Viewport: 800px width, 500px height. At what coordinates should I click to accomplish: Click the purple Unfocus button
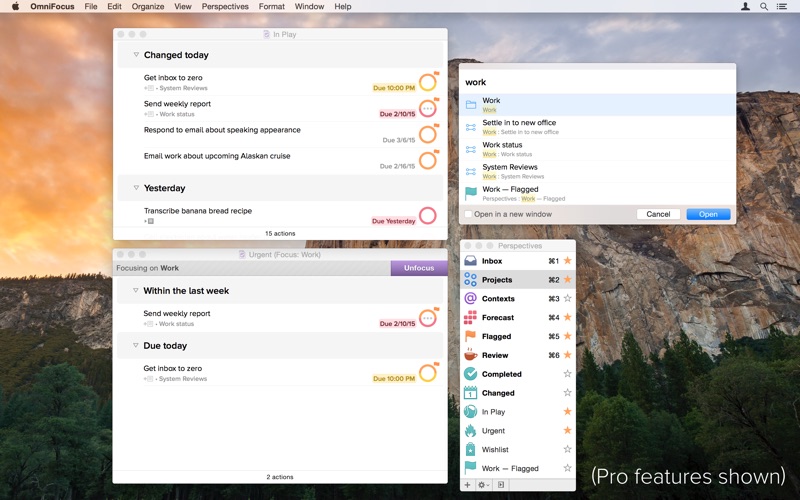419,268
